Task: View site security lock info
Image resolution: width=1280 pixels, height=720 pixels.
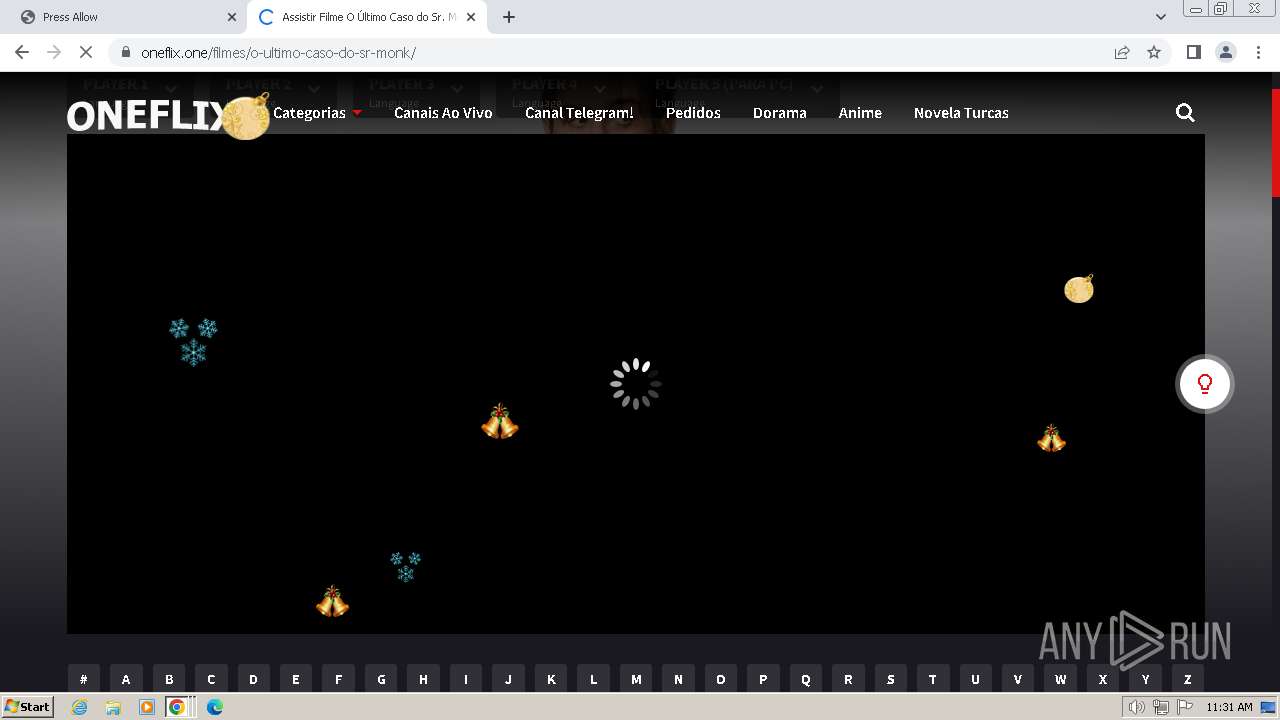Action: click(x=125, y=52)
